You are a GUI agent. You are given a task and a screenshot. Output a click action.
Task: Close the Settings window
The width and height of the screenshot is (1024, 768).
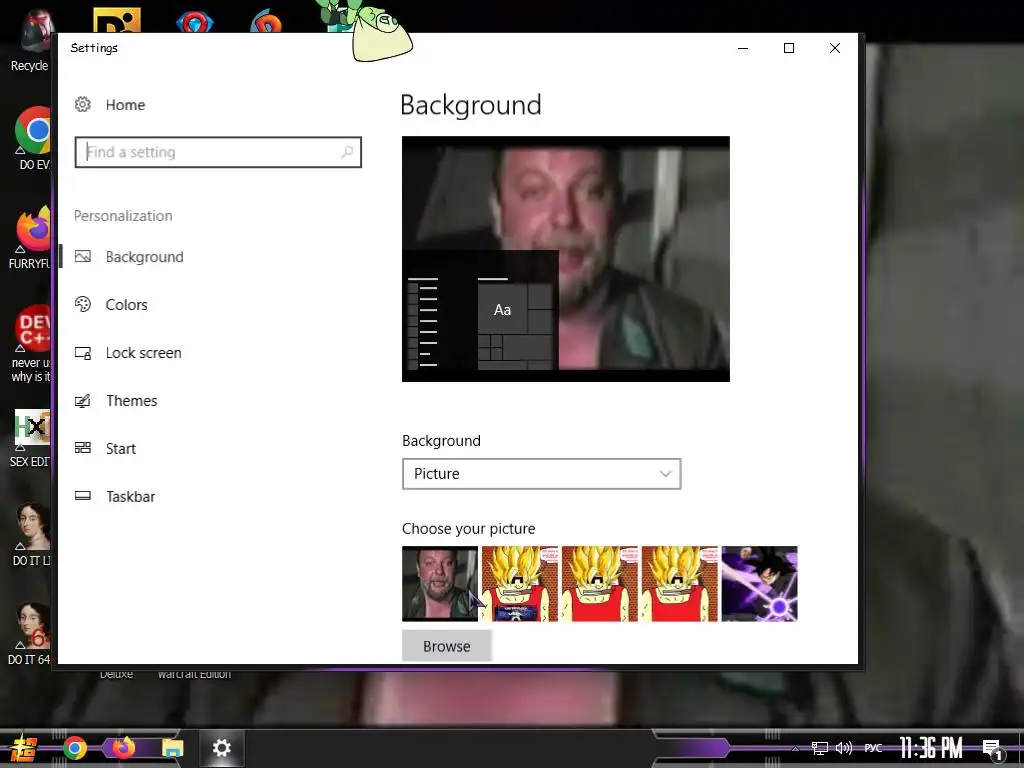(835, 48)
